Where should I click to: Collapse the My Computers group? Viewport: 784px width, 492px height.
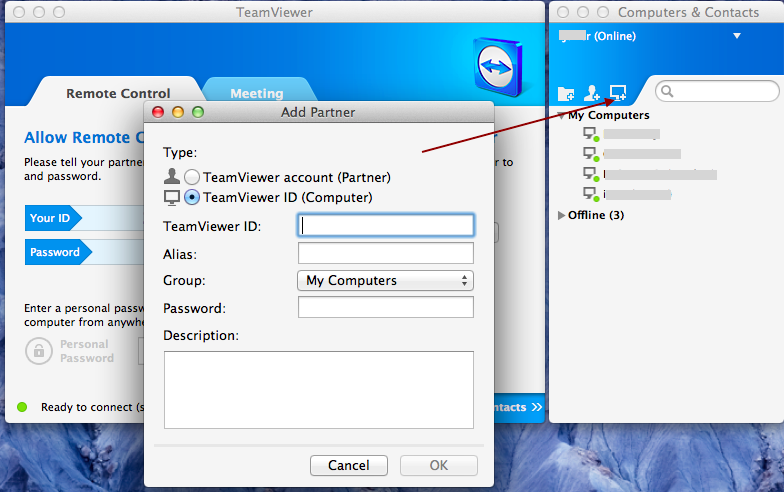click(x=562, y=116)
